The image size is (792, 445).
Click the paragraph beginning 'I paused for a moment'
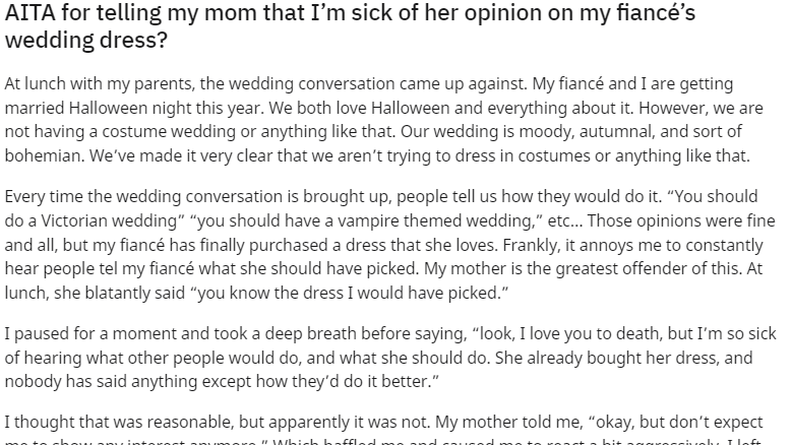click(x=390, y=358)
